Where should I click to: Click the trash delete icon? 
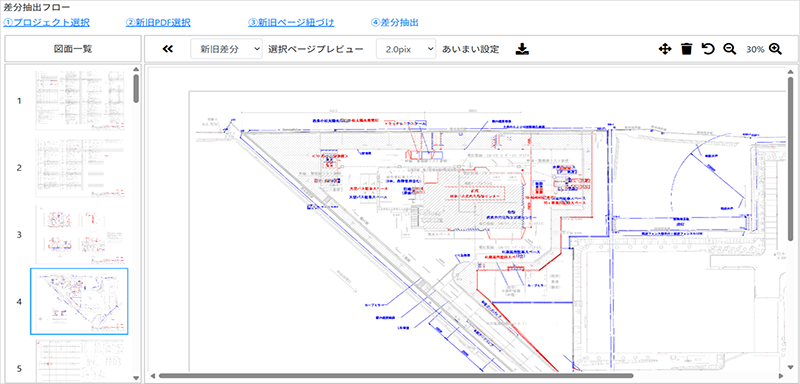687,49
